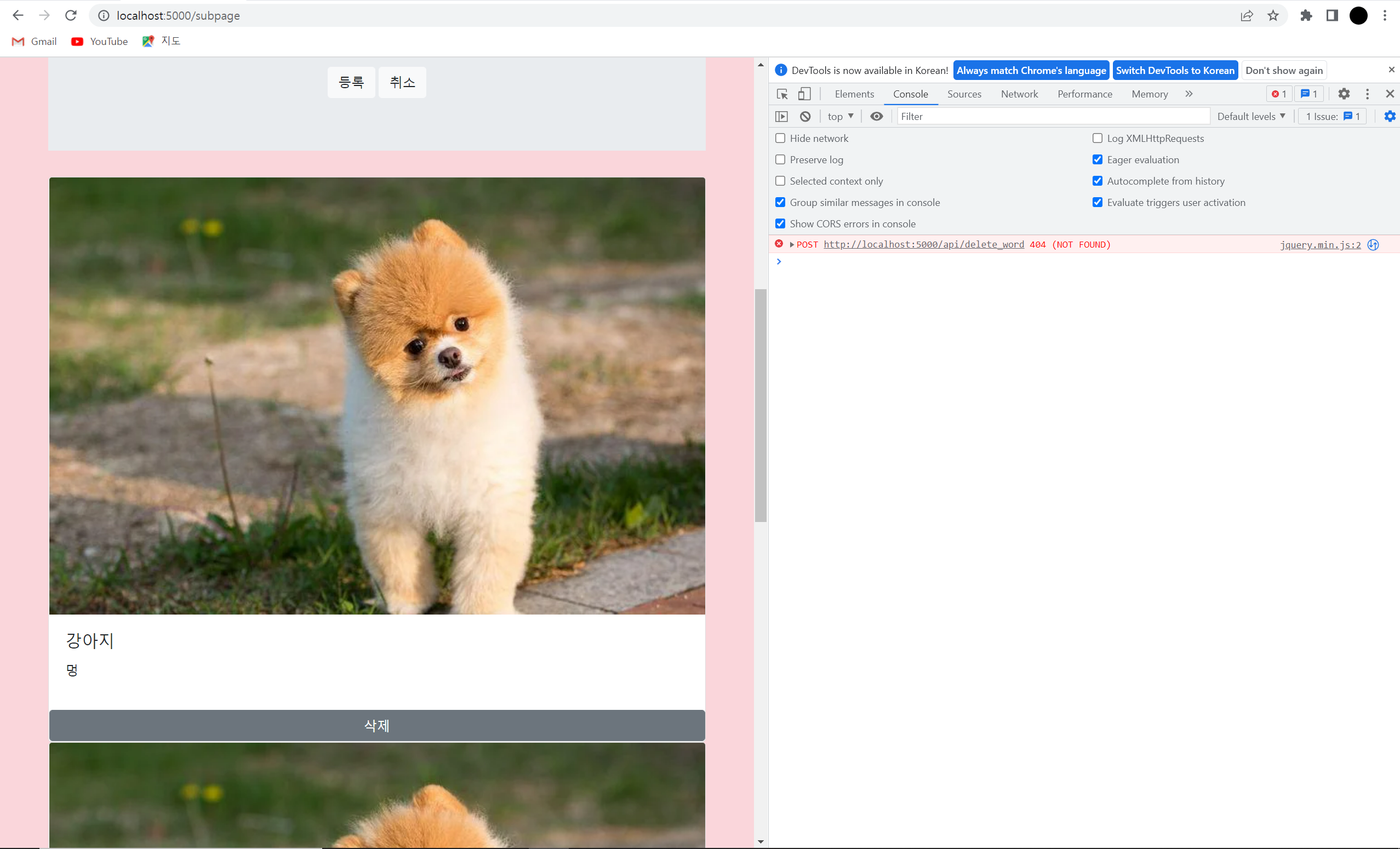Click the scrollbar down arrow

pyautogui.click(x=761, y=842)
